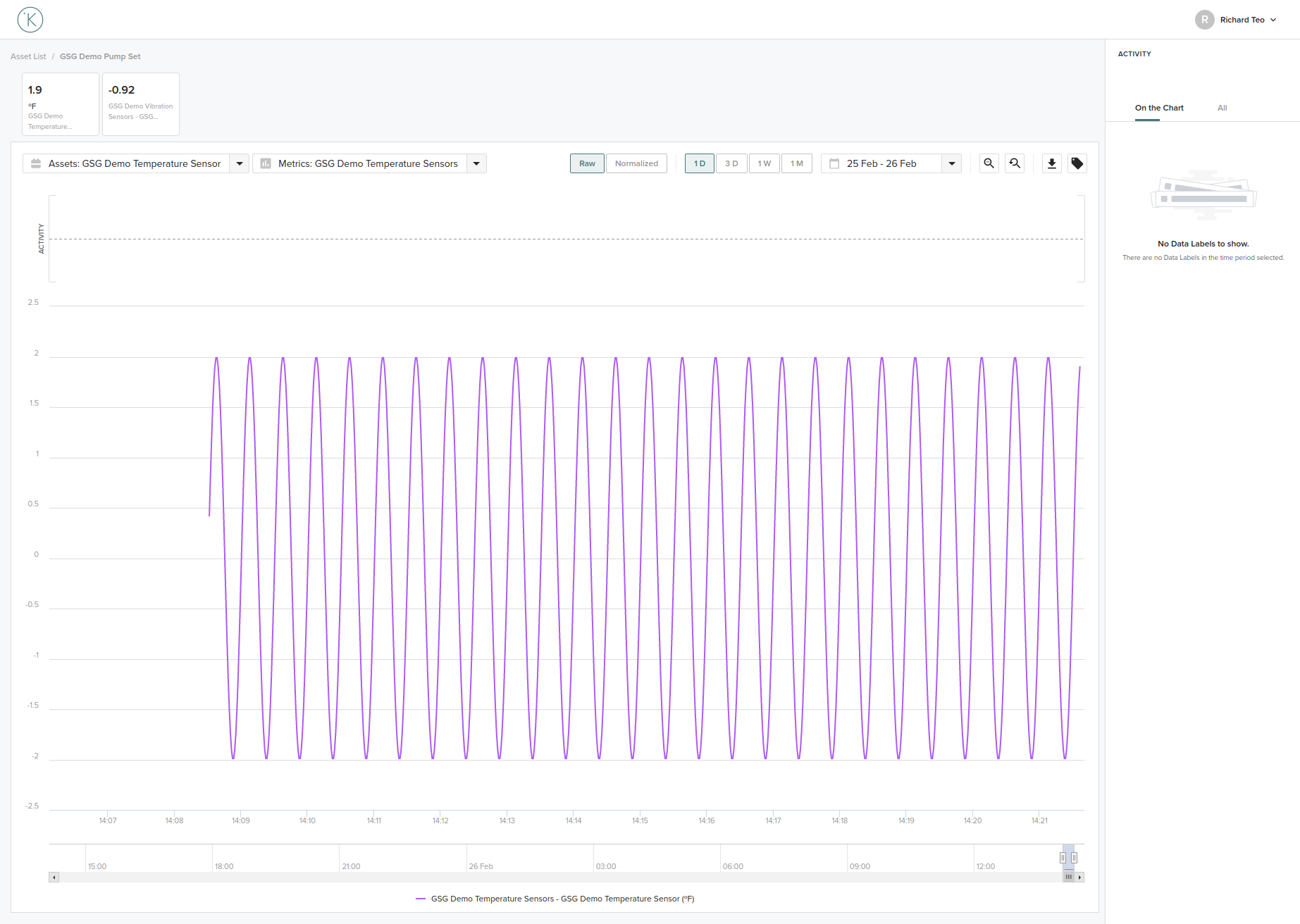Select the On the Chart tab

1159,108
